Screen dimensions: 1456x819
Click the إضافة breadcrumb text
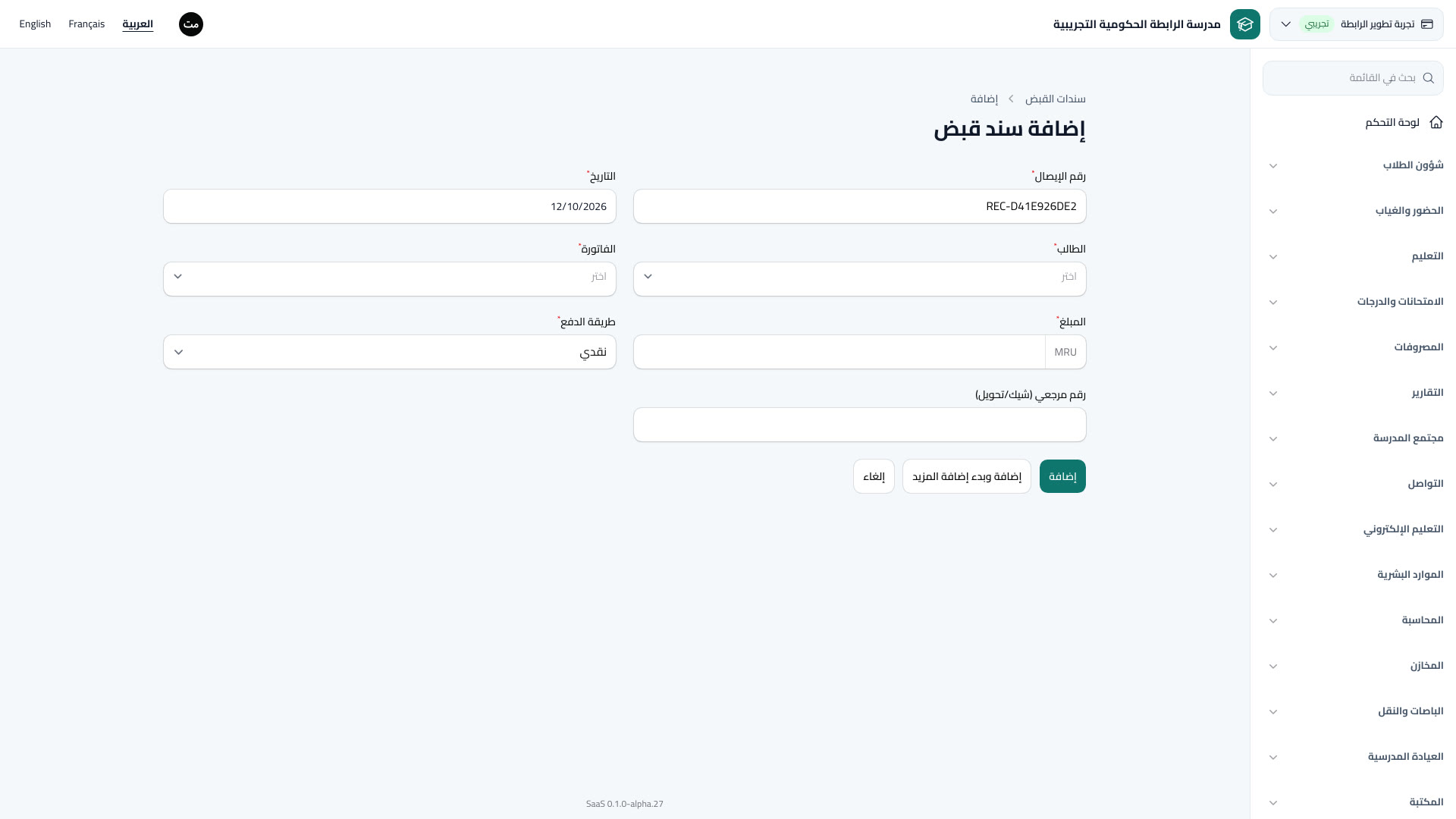tap(984, 99)
